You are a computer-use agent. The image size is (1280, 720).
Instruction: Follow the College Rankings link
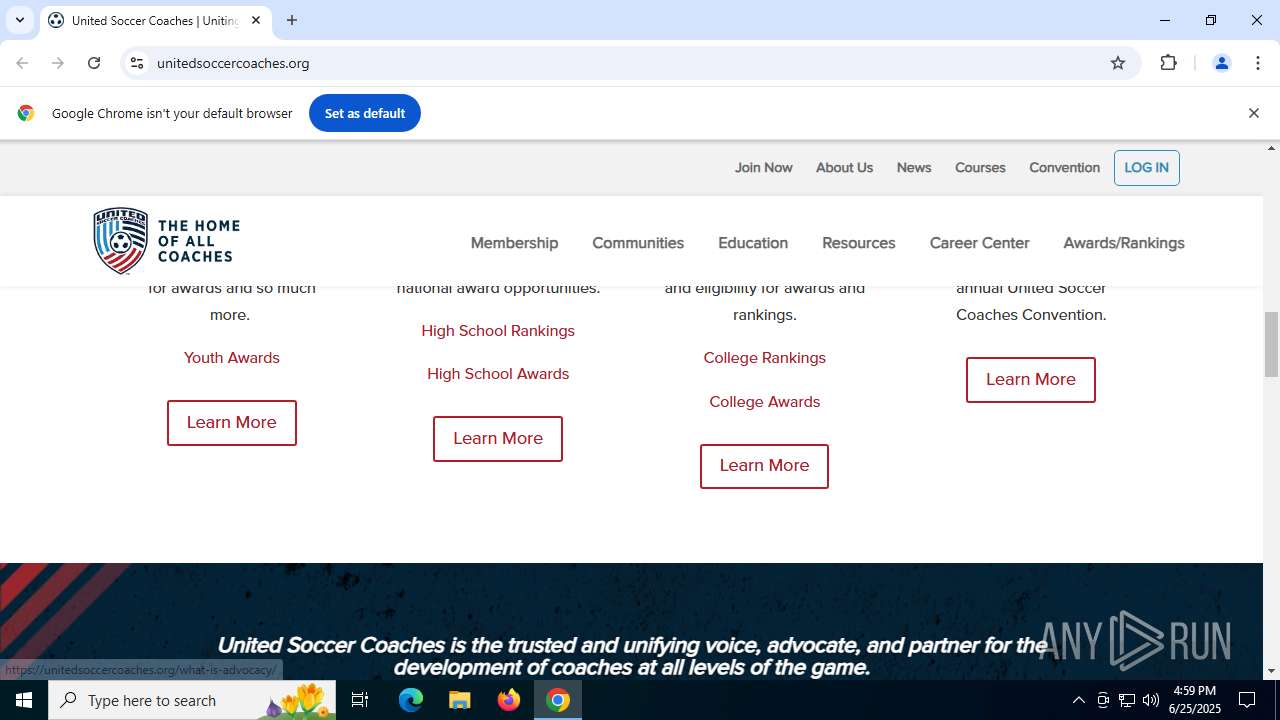pos(764,358)
